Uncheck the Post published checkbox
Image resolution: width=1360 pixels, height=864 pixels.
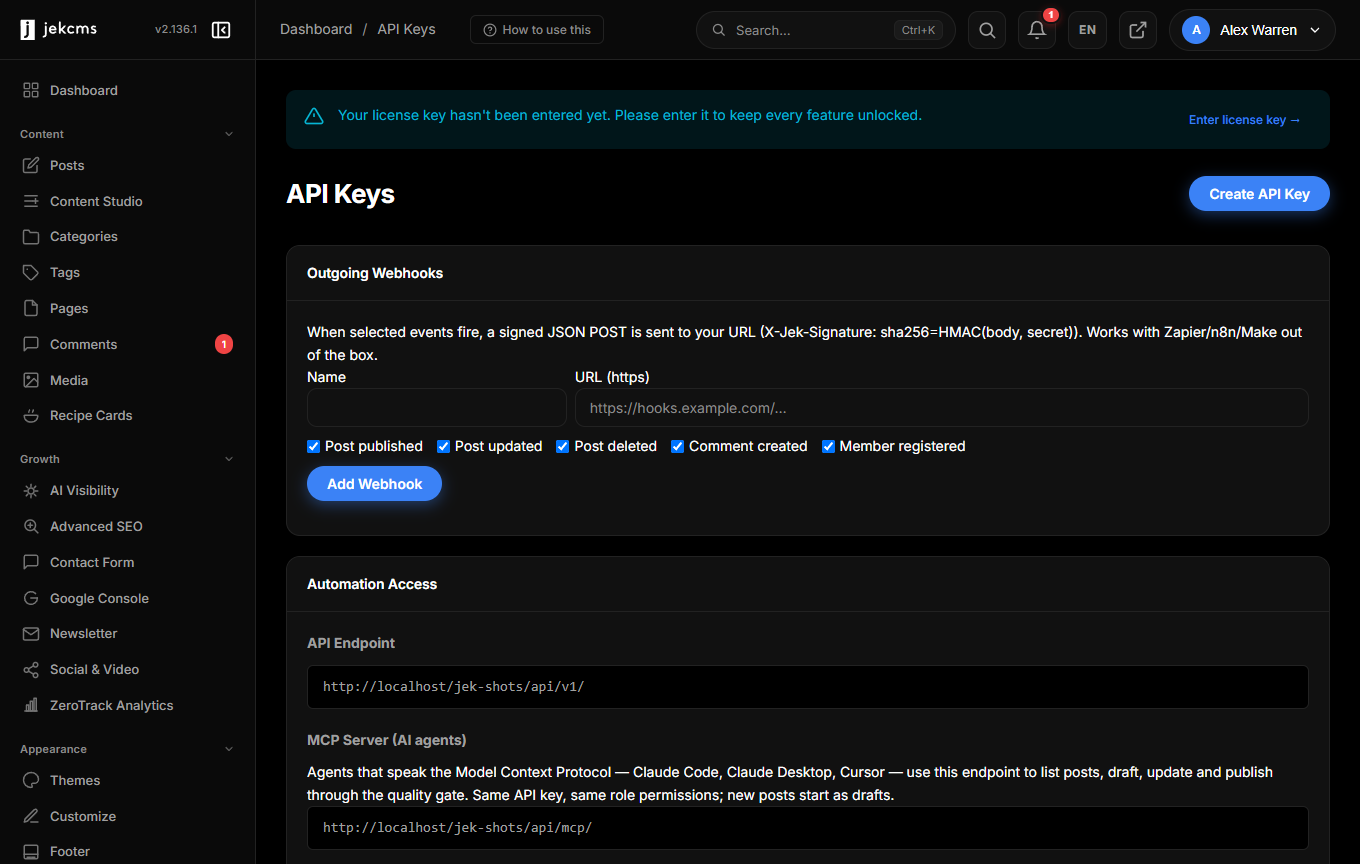314,446
